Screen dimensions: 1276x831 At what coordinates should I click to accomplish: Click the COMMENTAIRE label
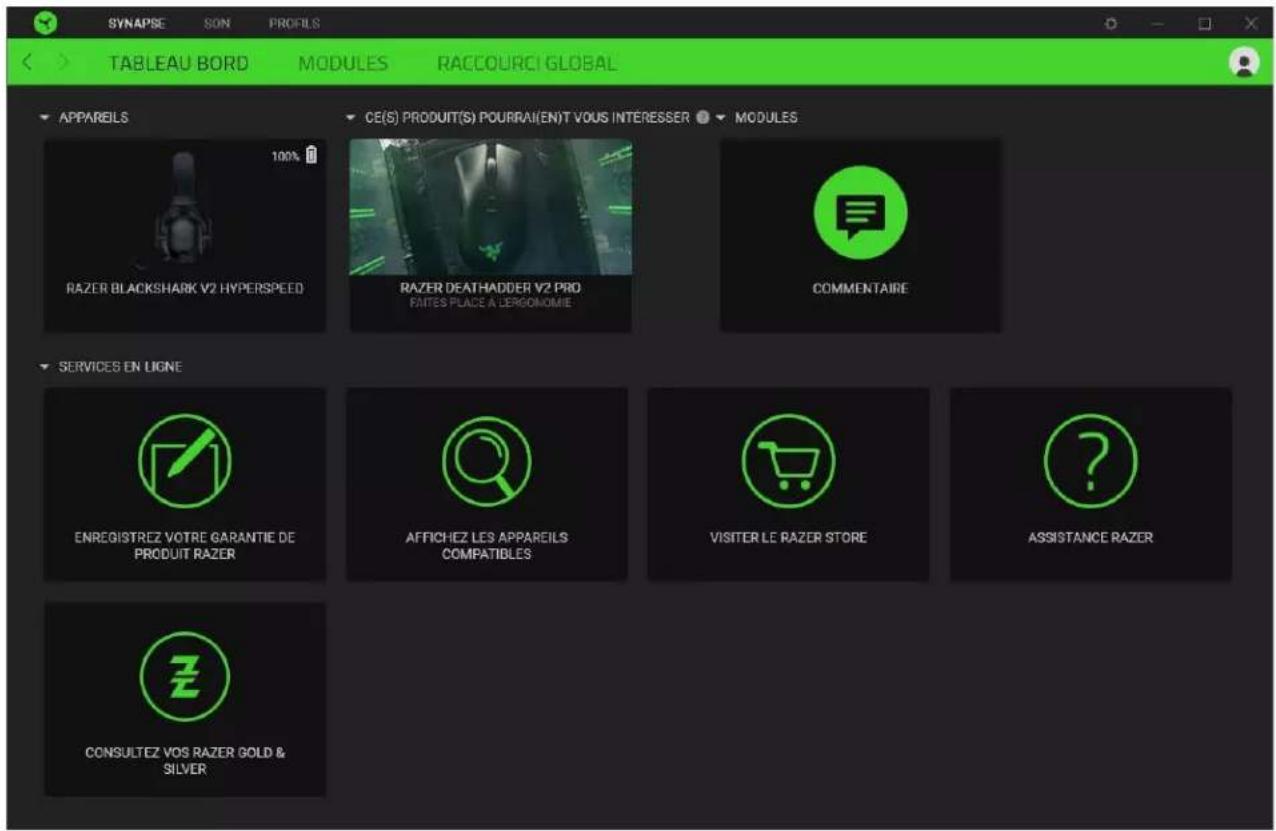(860, 288)
